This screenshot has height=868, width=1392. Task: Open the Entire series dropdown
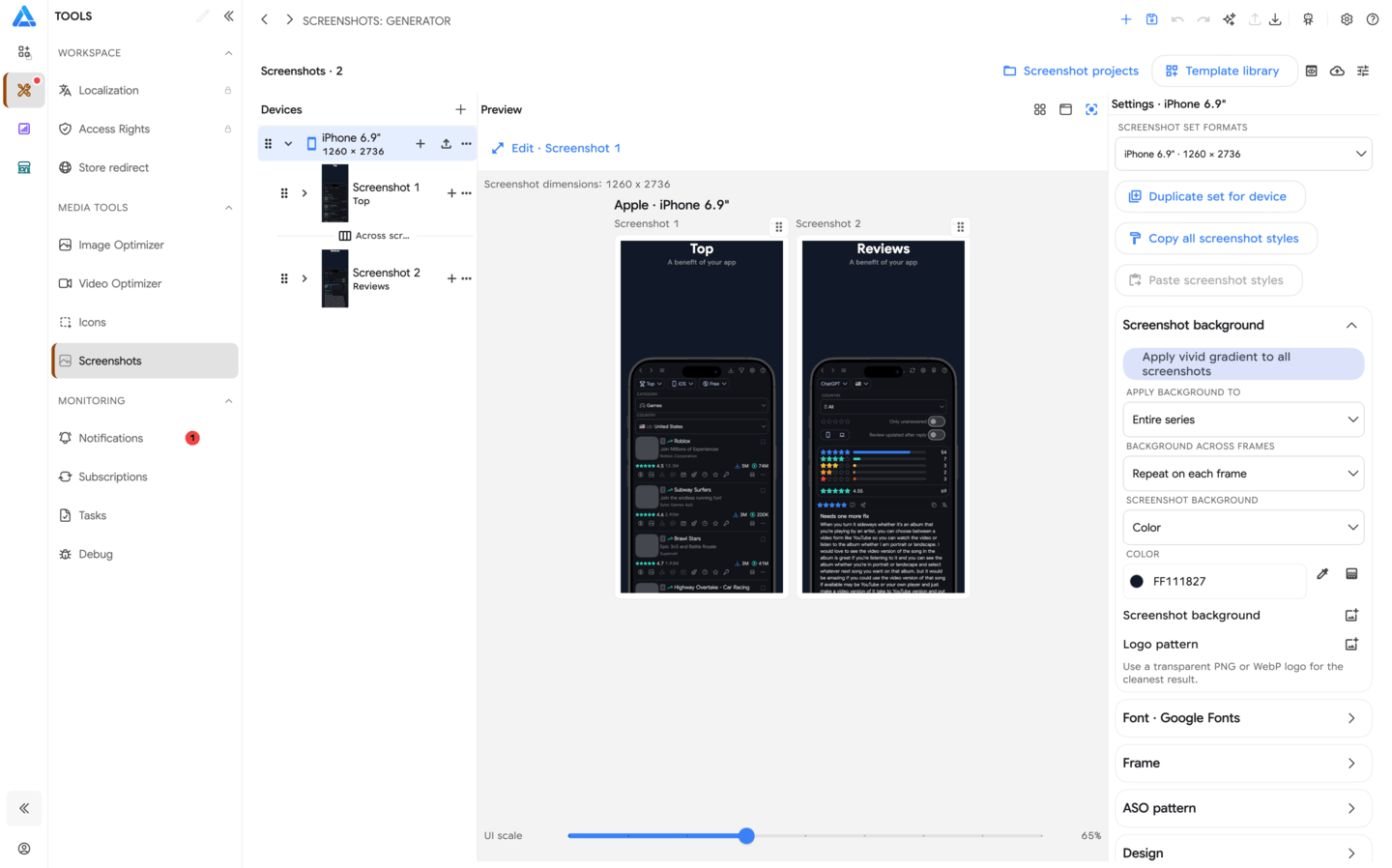pos(1243,420)
